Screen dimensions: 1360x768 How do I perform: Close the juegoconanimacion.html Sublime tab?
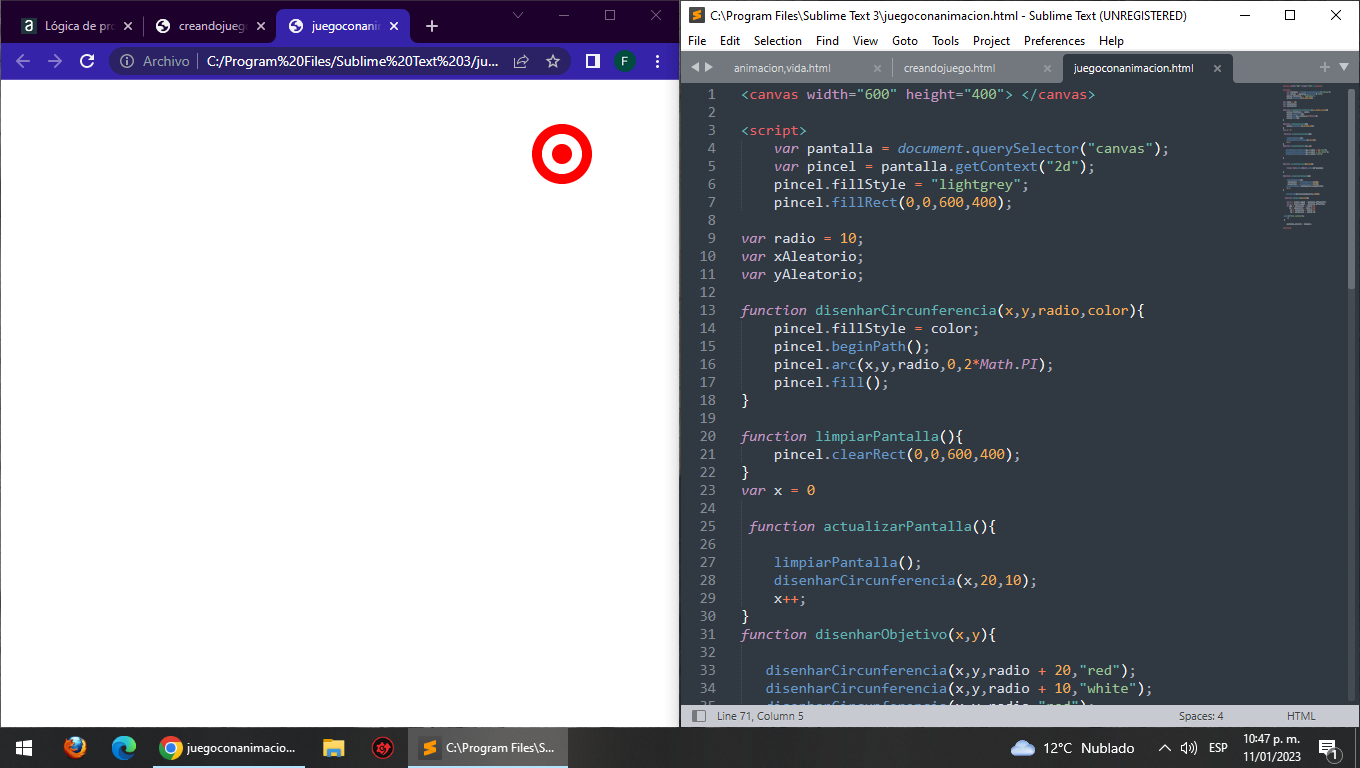click(x=1217, y=68)
